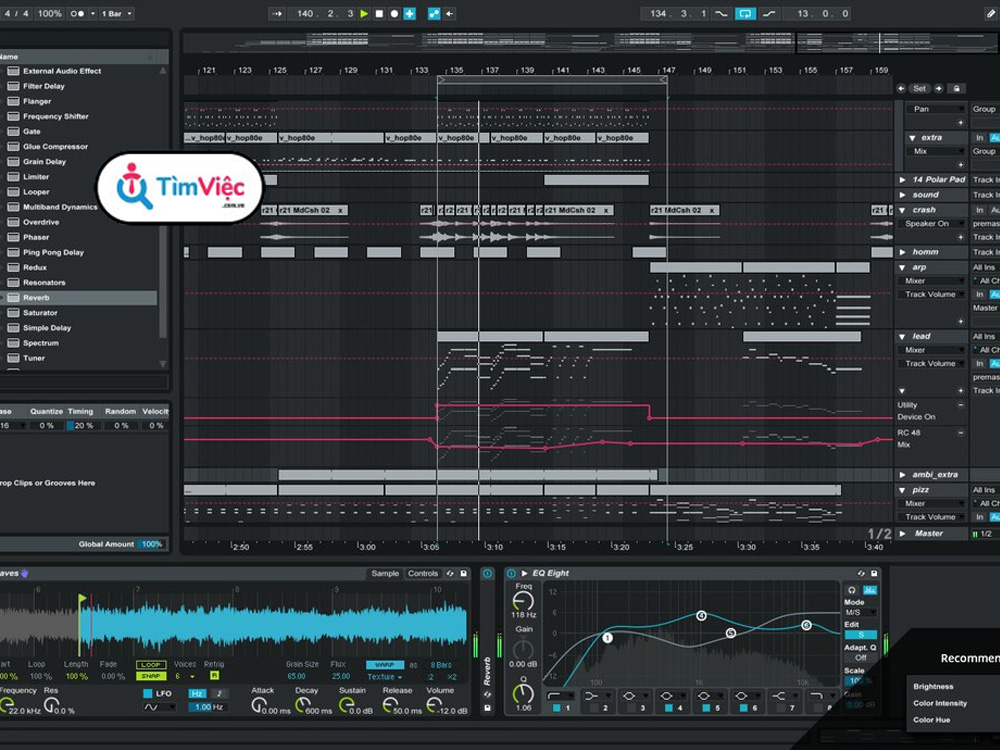Click the EQ Eight Freq knob

523,601
